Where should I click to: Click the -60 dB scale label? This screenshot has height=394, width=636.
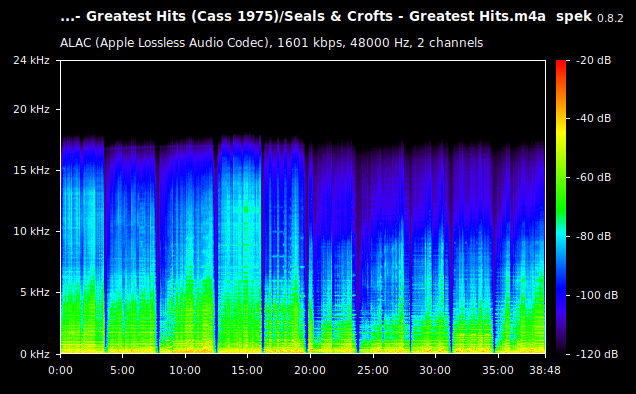pos(594,177)
